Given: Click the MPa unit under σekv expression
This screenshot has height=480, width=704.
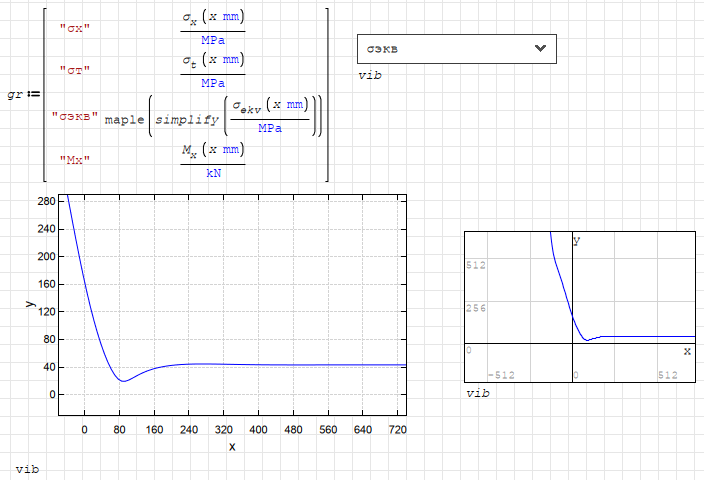Looking at the screenshot, I should (x=269, y=128).
